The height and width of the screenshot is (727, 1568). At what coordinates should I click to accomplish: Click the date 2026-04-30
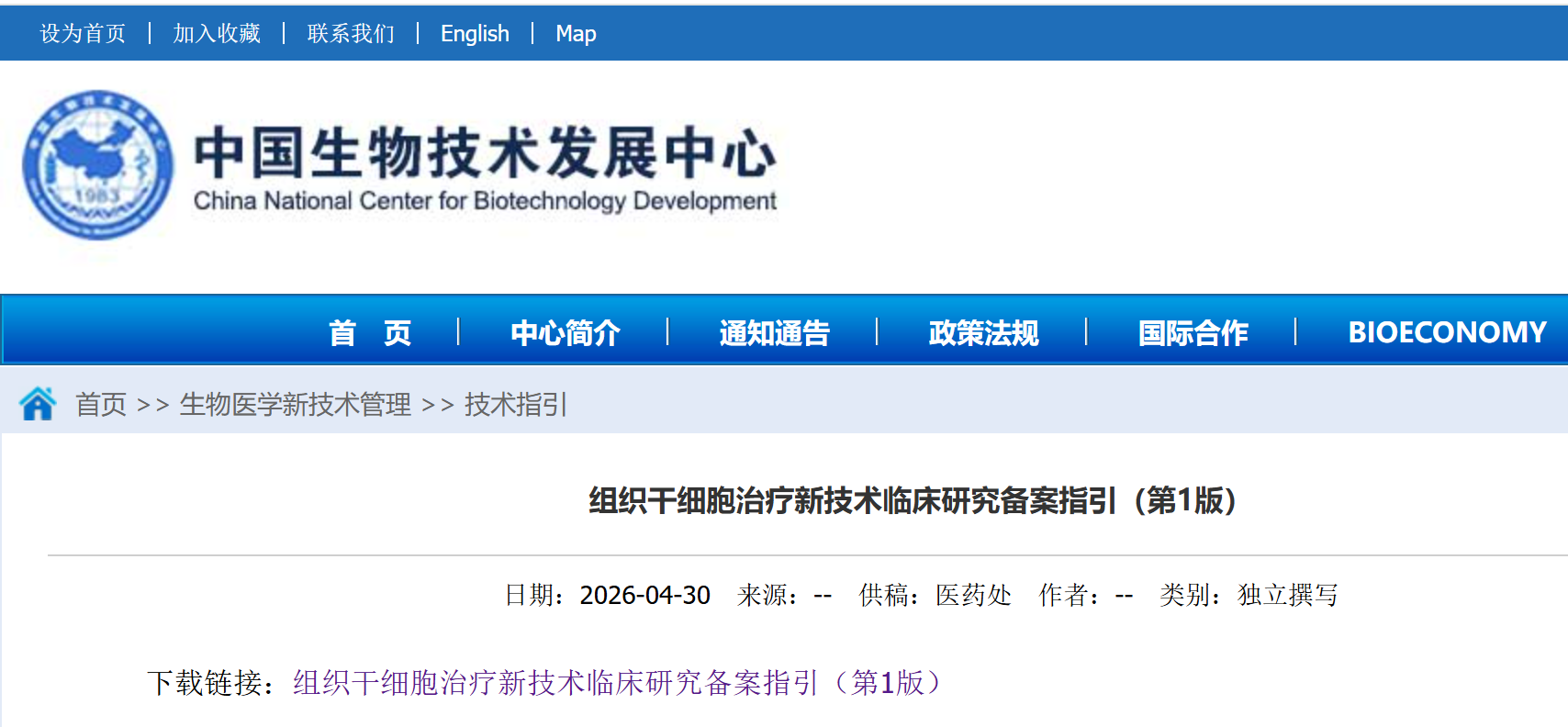click(645, 596)
